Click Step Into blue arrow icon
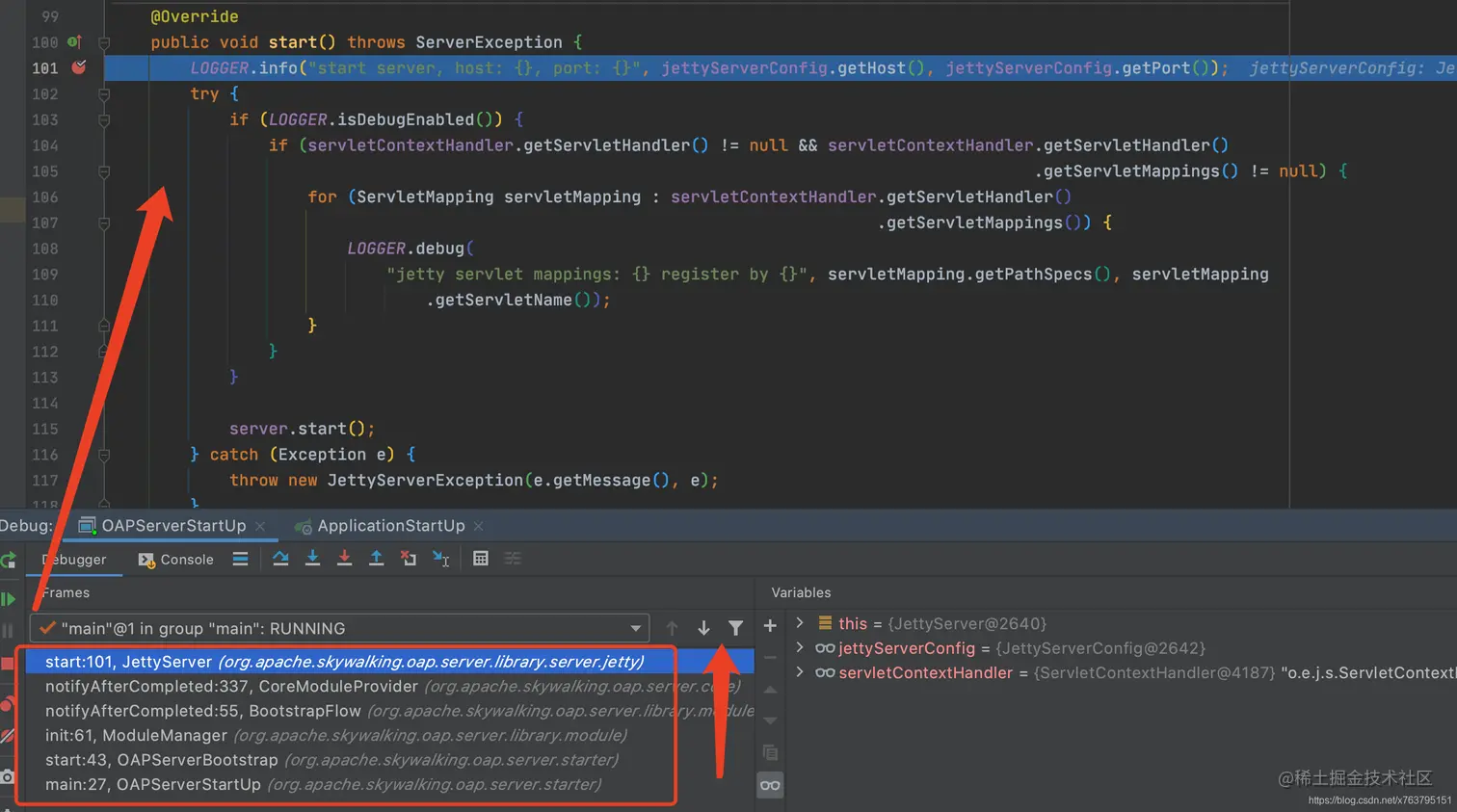1457x812 pixels. 312,559
